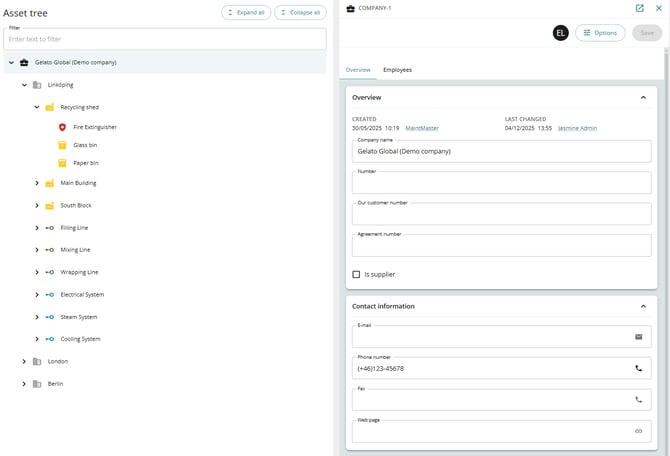Click the Expand all button

(x=245, y=13)
